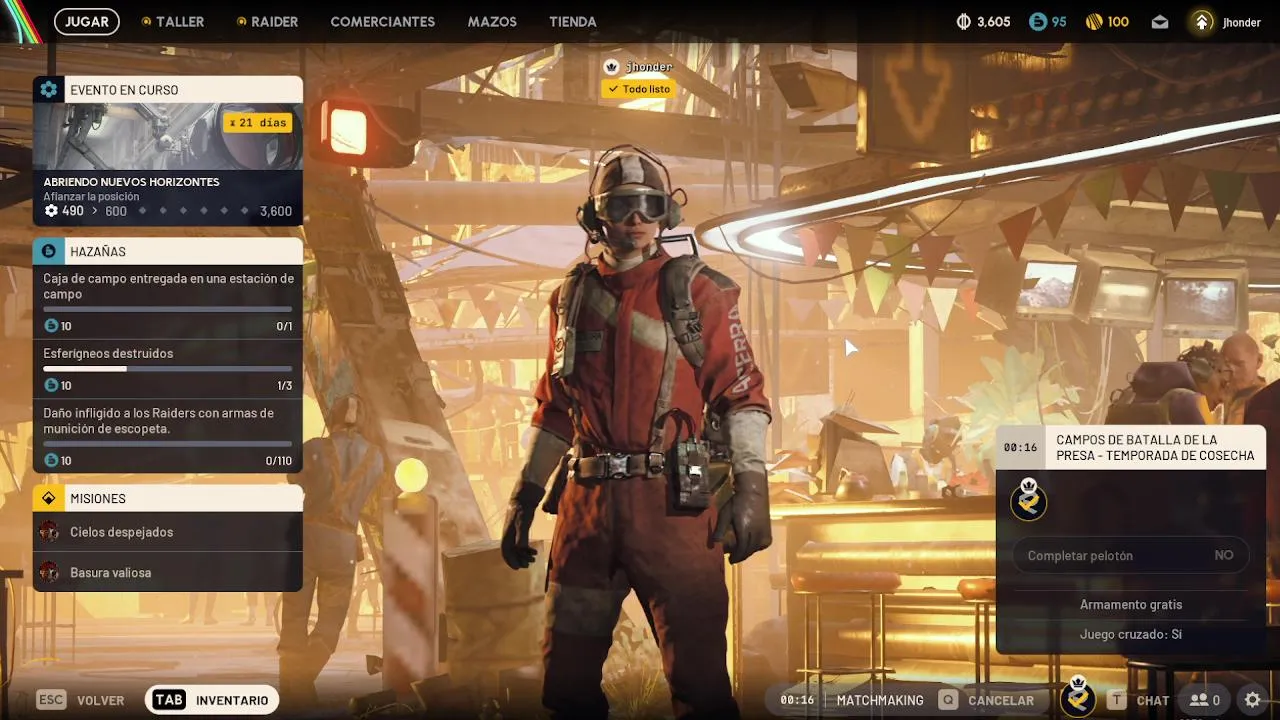Open the Basura valiosa mission
Image resolution: width=1280 pixels, height=720 pixels.
point(168,572)
